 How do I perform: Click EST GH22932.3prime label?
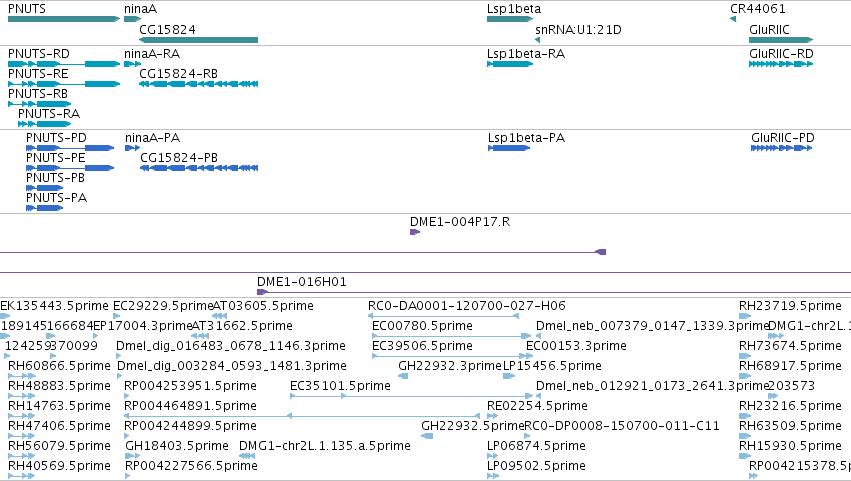[x=450, y=366]
